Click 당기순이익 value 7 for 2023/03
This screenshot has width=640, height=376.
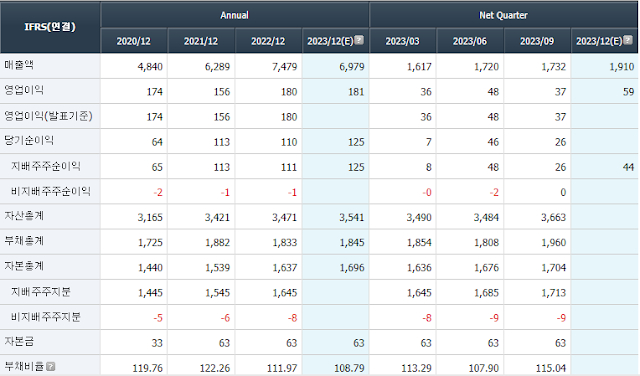429,142
